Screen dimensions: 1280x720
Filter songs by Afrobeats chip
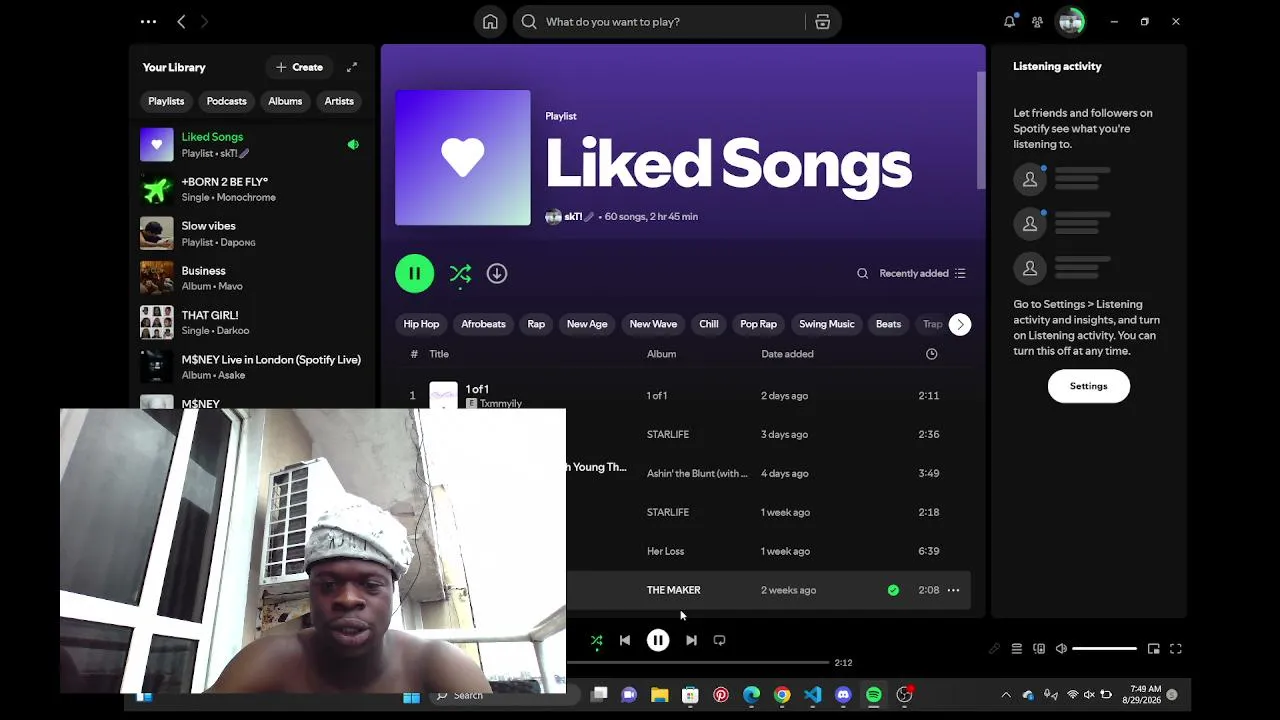click(x=483, y=324)
